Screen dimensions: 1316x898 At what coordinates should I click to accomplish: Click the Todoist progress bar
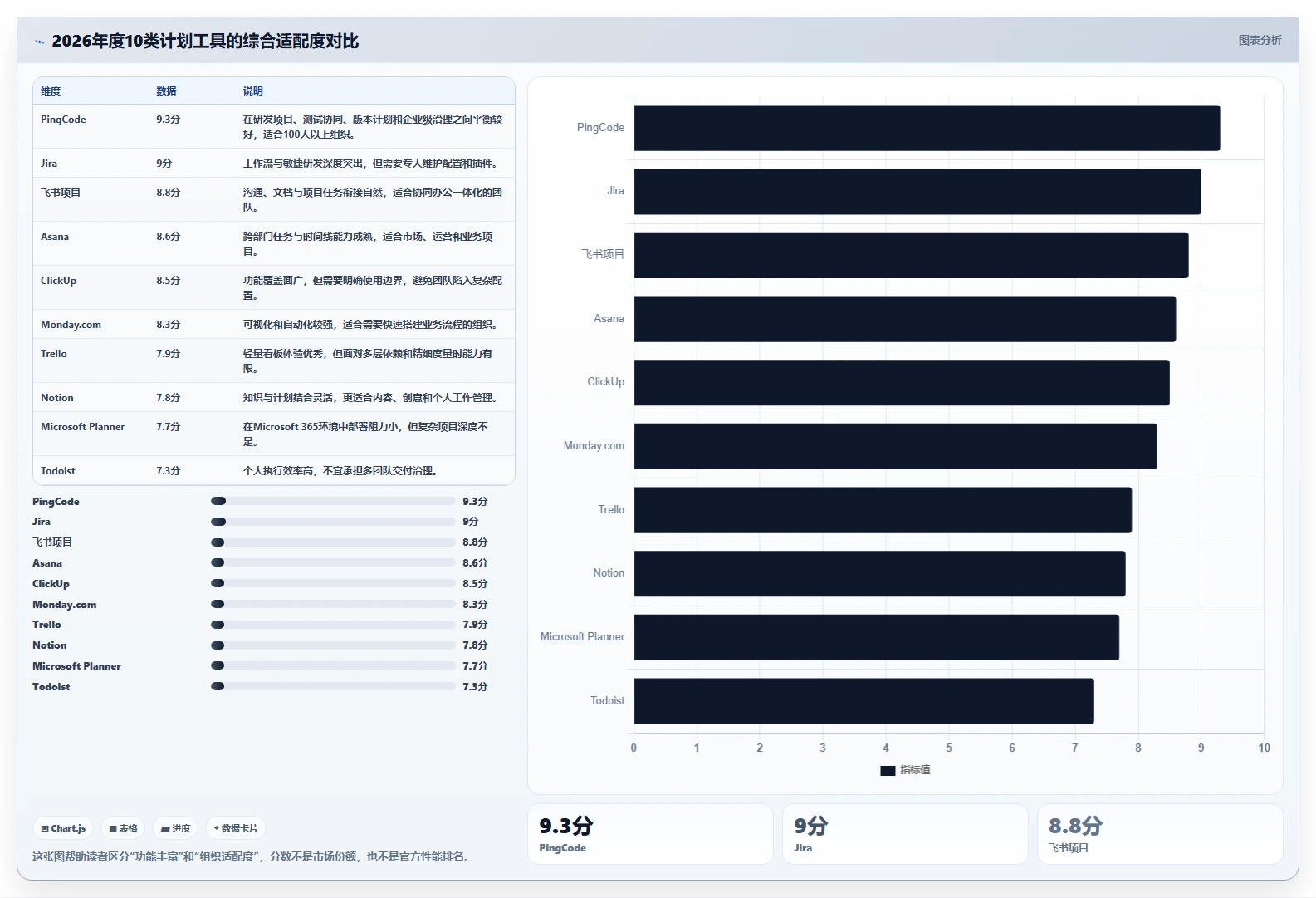click(333, 686)
